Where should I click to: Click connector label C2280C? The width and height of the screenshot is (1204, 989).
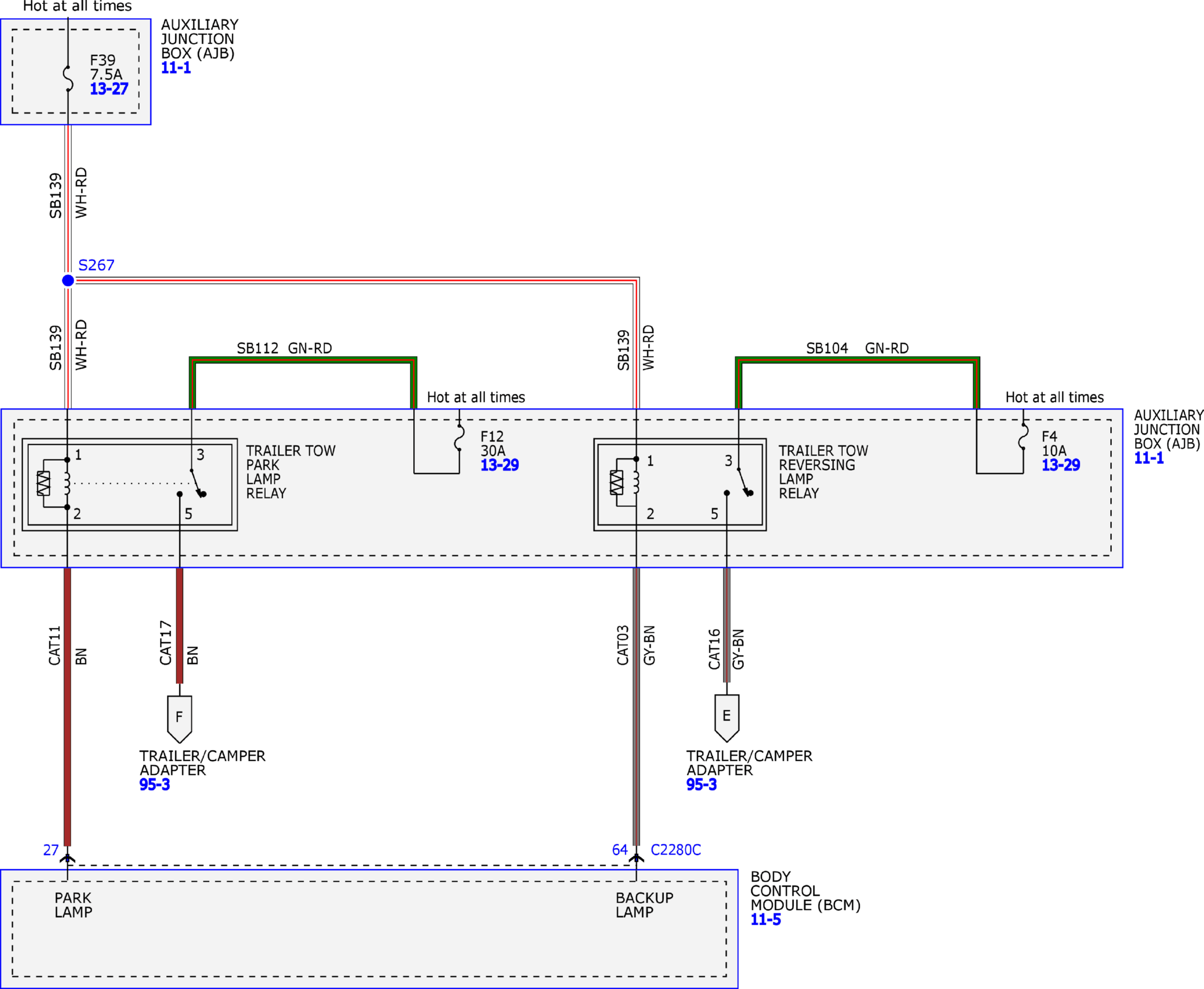point(676,850)
